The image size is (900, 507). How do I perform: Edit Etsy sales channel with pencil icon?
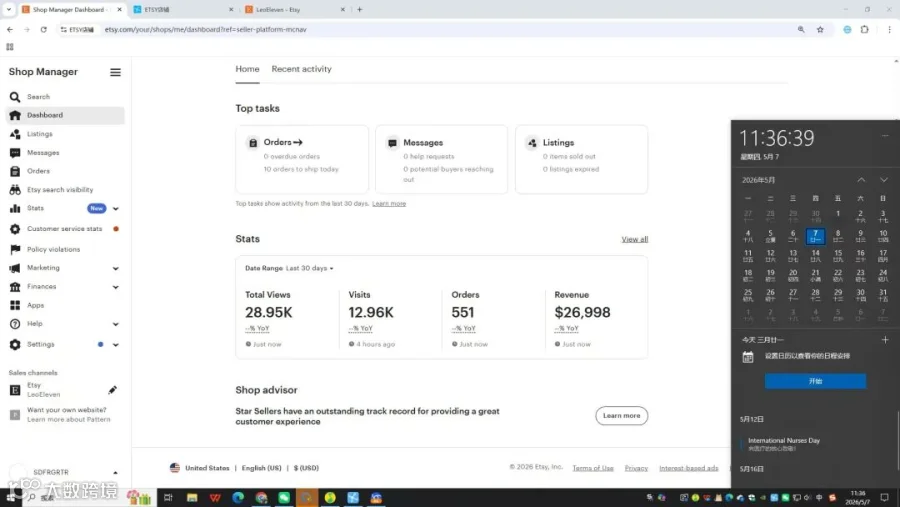point(112,390)
